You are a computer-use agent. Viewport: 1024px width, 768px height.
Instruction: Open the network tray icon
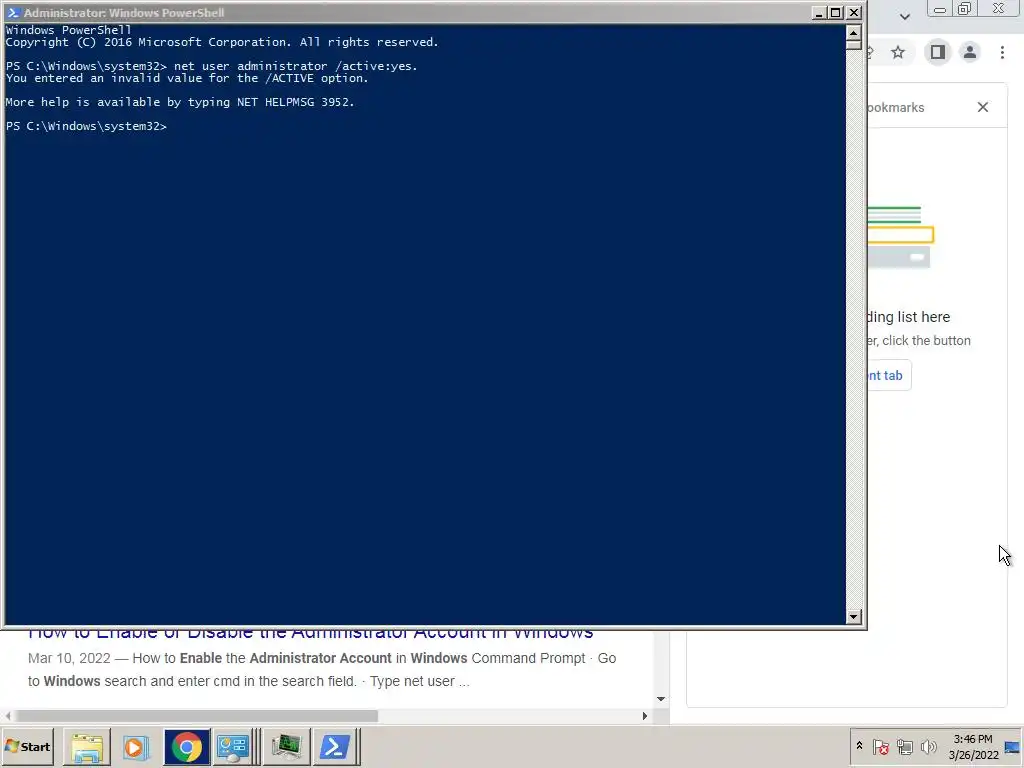[904, 746]
